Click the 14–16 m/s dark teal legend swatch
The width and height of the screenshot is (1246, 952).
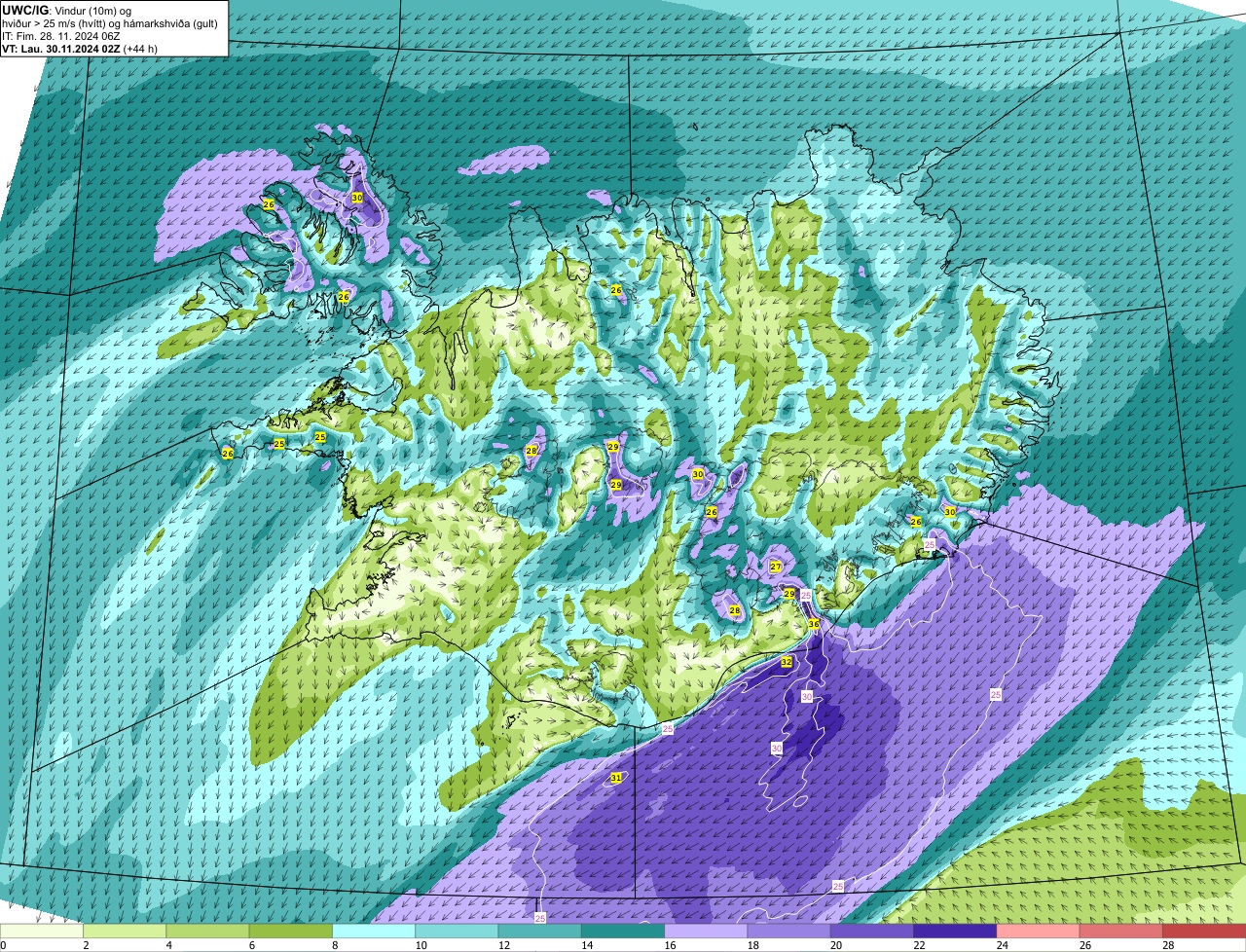tap(623, 932)
